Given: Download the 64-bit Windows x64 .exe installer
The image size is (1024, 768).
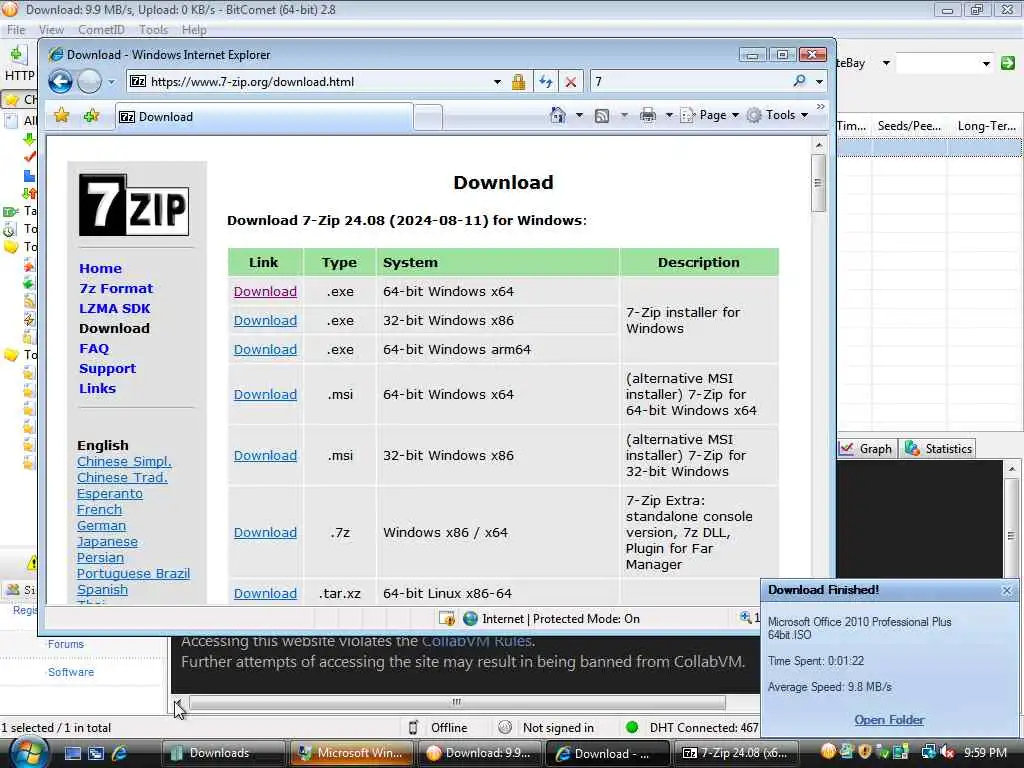Looking at the screenshot, I should click(x=265, y=291).
